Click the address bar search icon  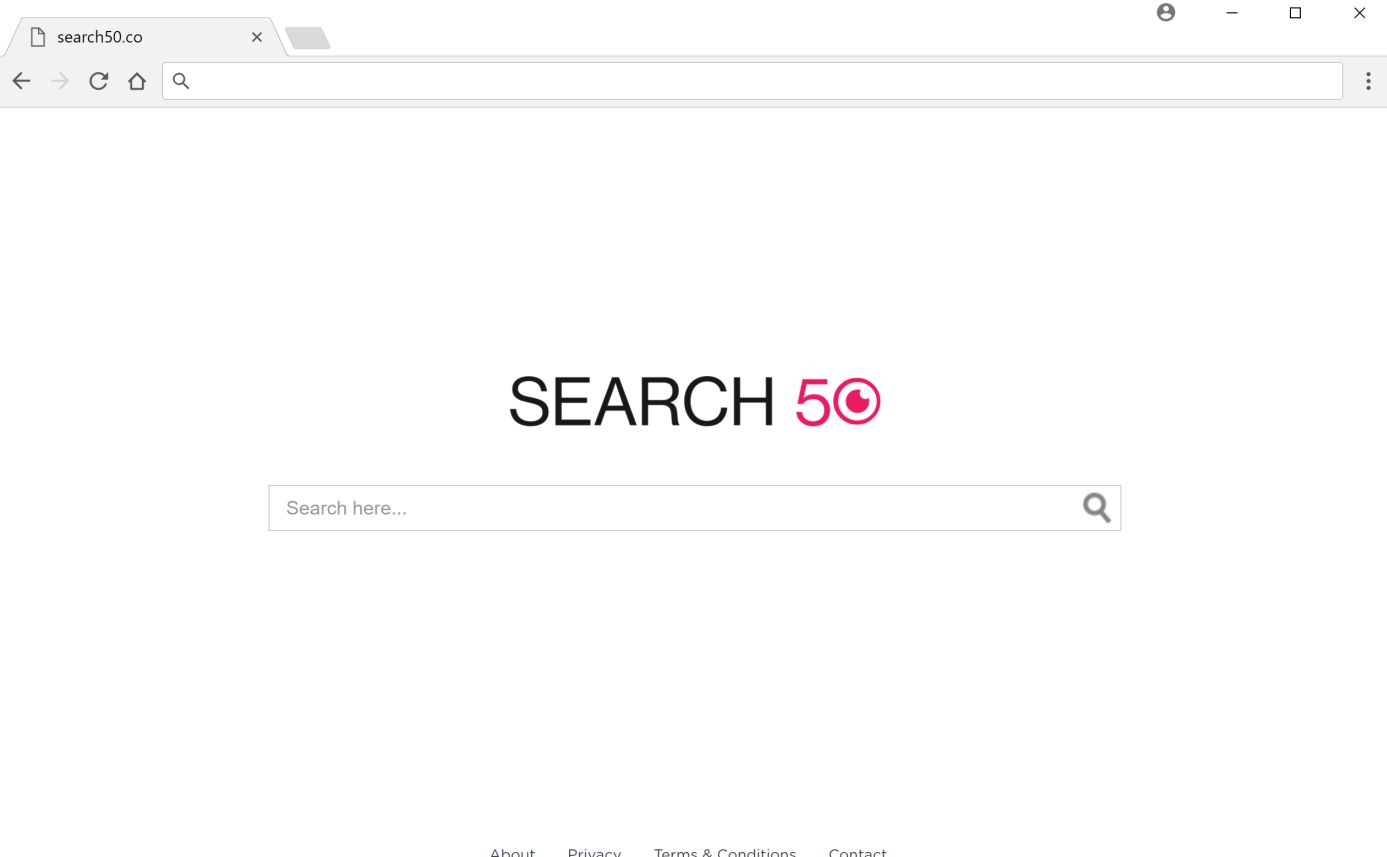point(181,81)
